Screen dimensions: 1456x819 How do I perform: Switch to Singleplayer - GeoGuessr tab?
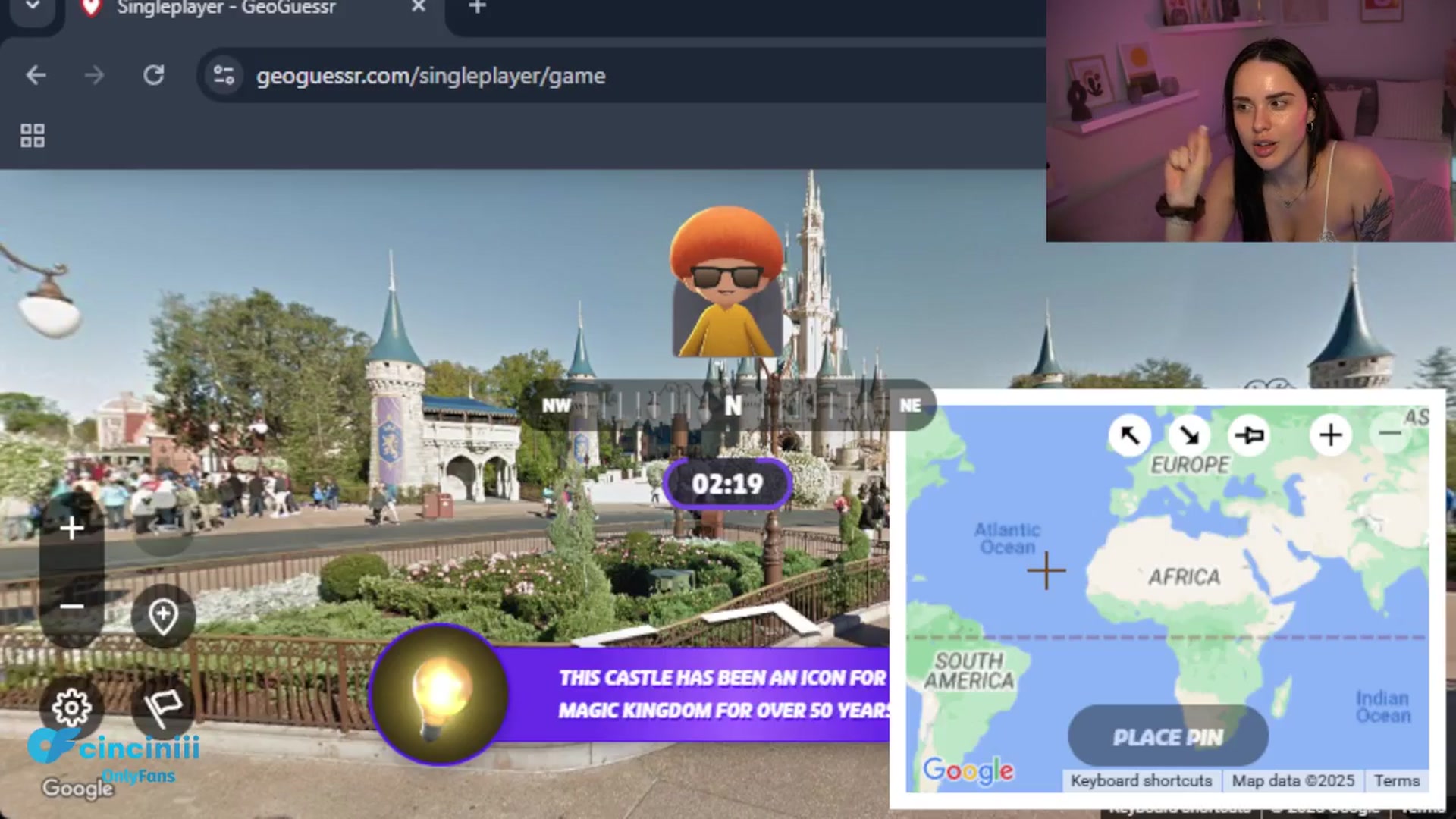(226, 8)
